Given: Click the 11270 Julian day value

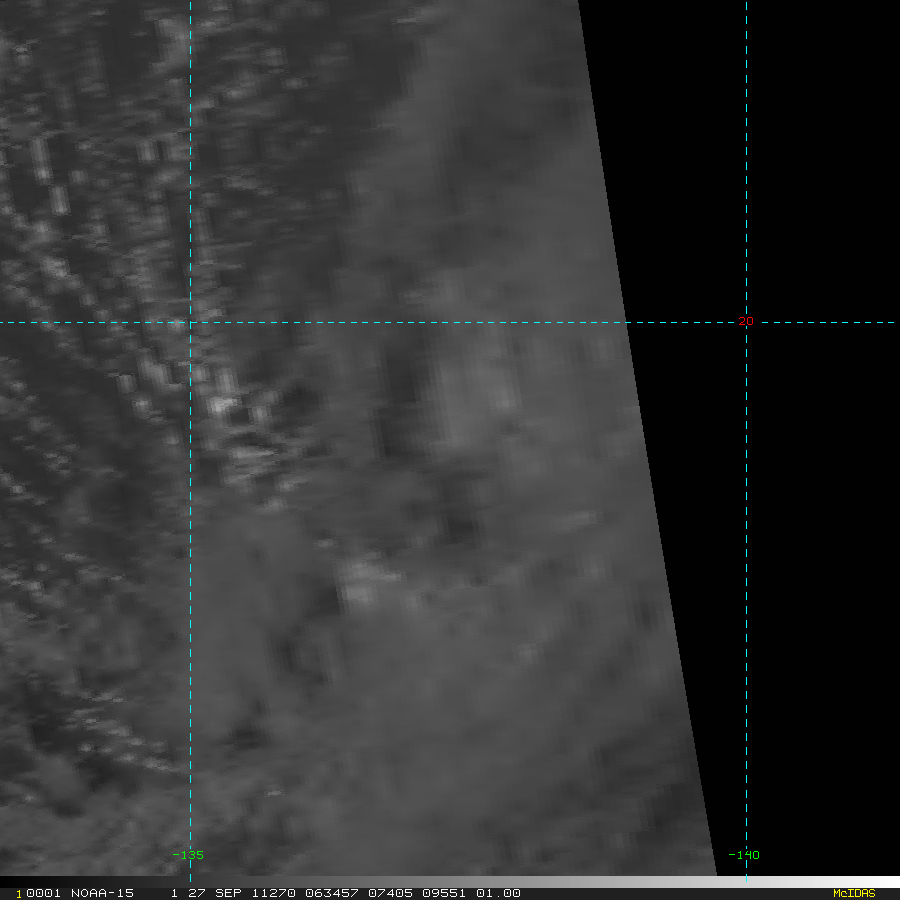Looking at the screenshot, I should [274, 894].
